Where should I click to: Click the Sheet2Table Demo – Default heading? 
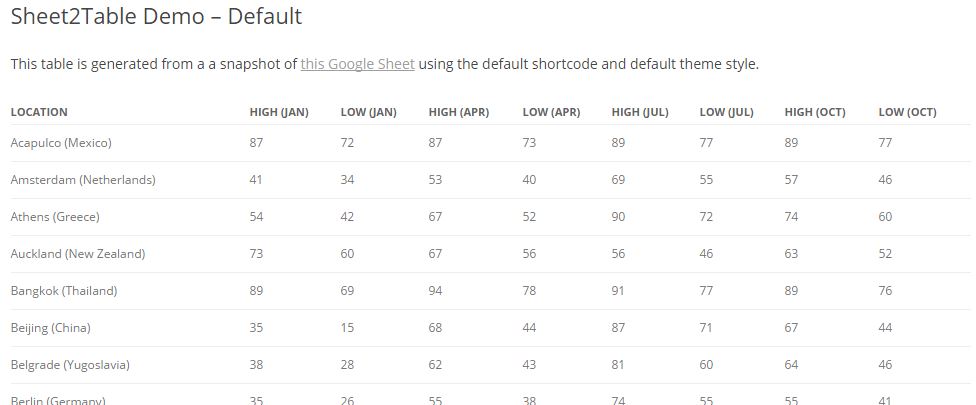[156, 16]
